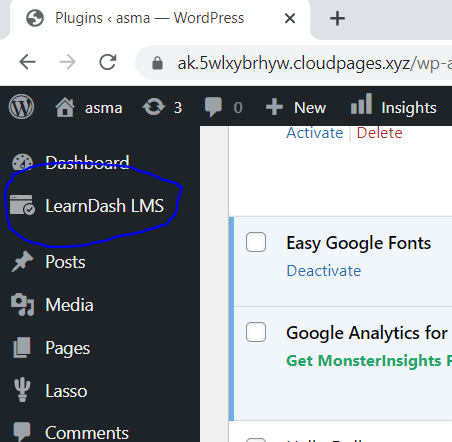This screenshot has height=442, width=452.
Task: Click the Posts pushpin icon
Action: tap(22, 261)
